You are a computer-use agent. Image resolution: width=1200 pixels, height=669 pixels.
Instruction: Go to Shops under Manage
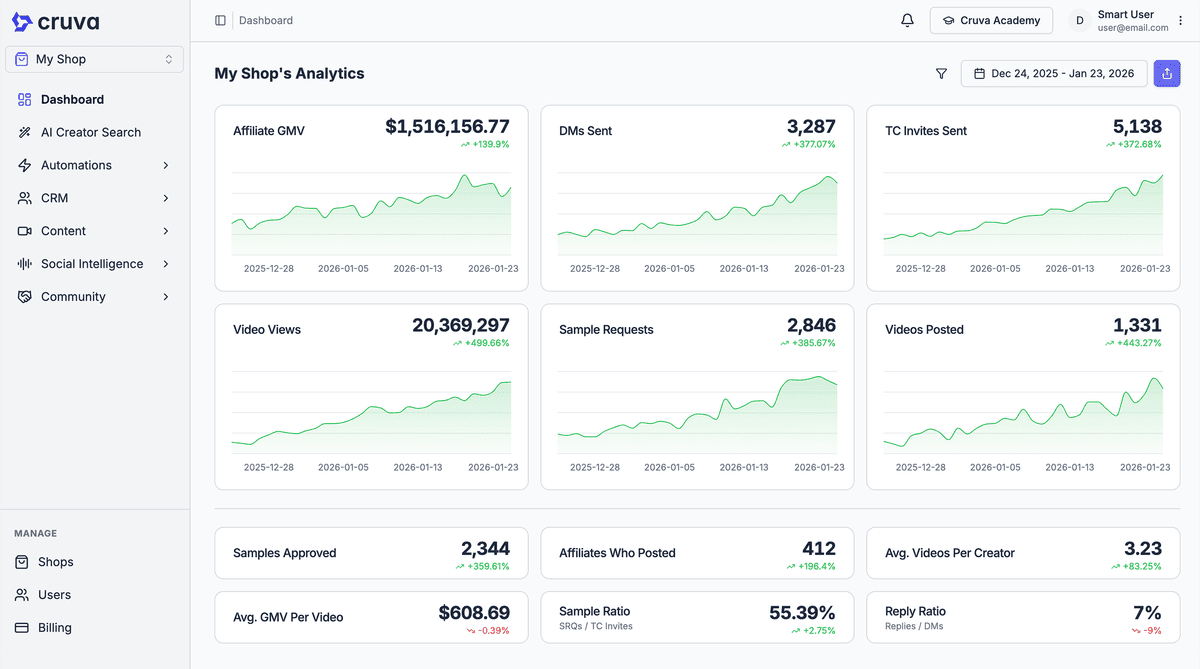pos(55,562)
